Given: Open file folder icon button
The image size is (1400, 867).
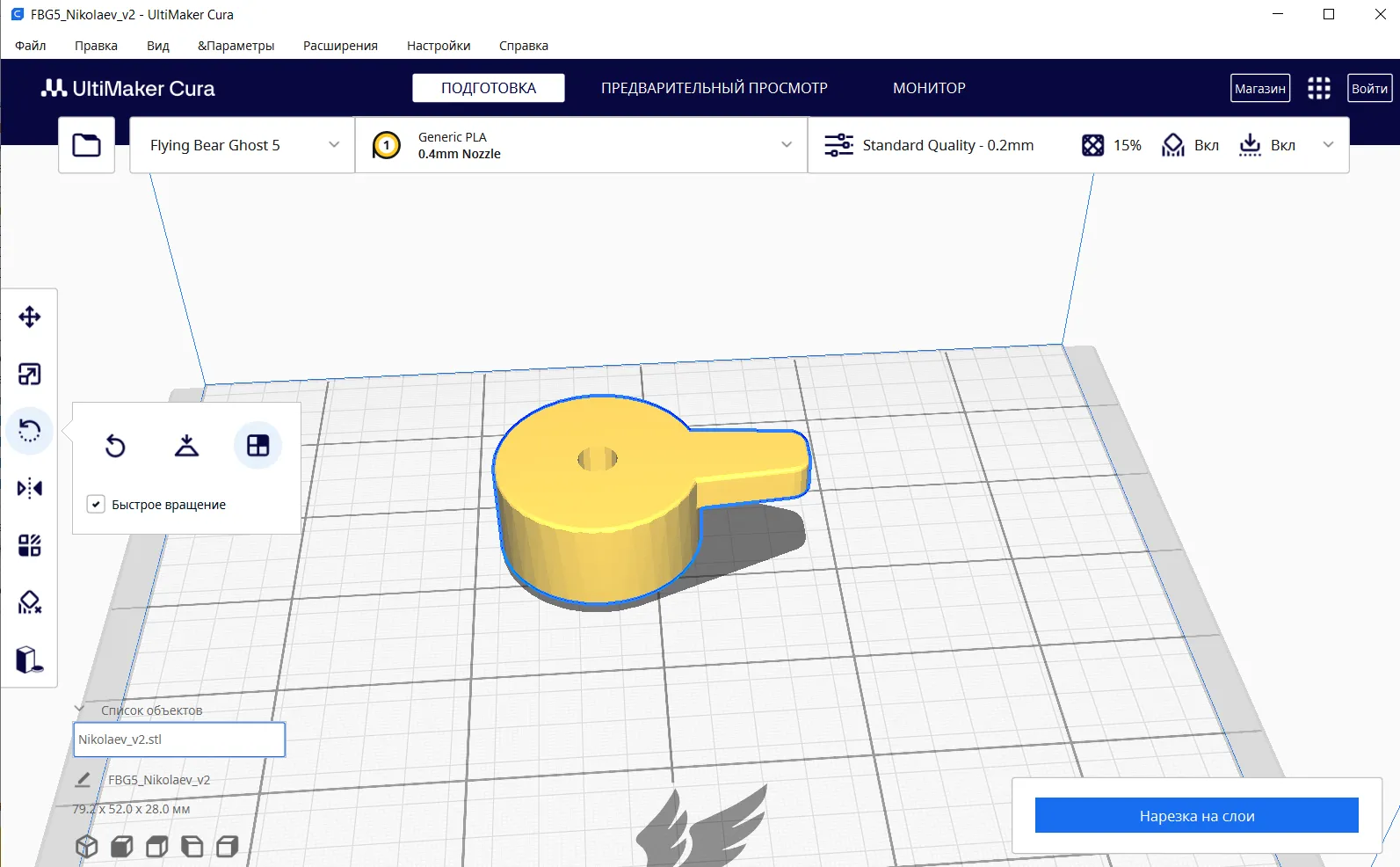Looking at the screenshot, I should pos(86,145).
